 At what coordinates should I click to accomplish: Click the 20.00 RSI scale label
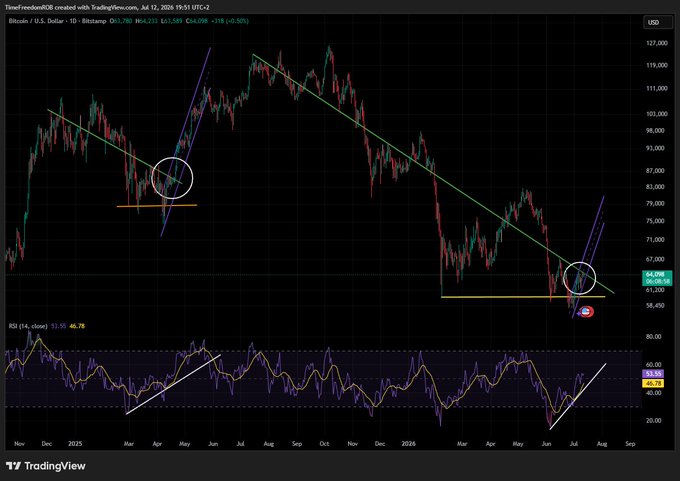[653, 420]
